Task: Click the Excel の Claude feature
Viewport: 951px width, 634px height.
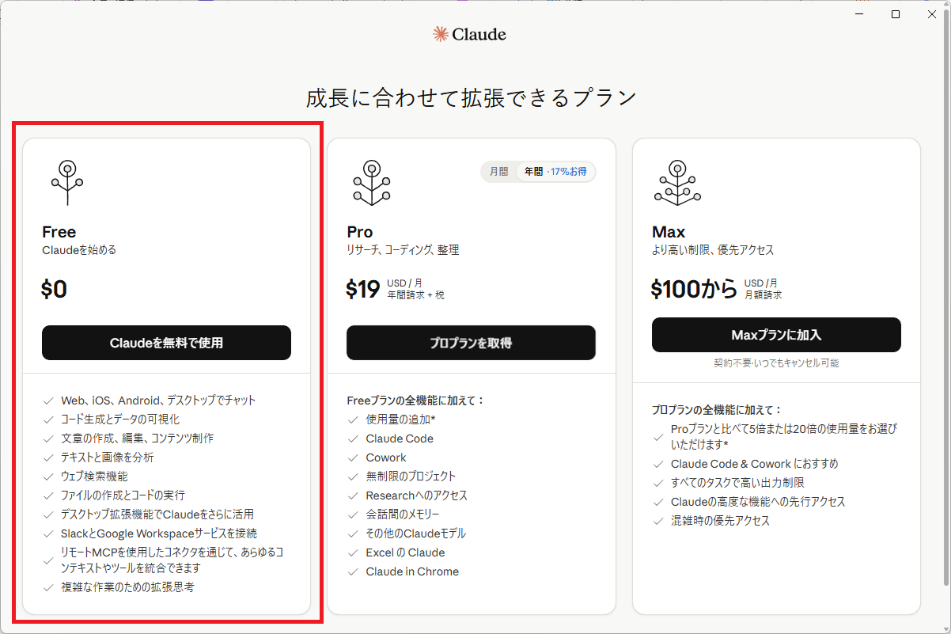Action: coord(405,553)
